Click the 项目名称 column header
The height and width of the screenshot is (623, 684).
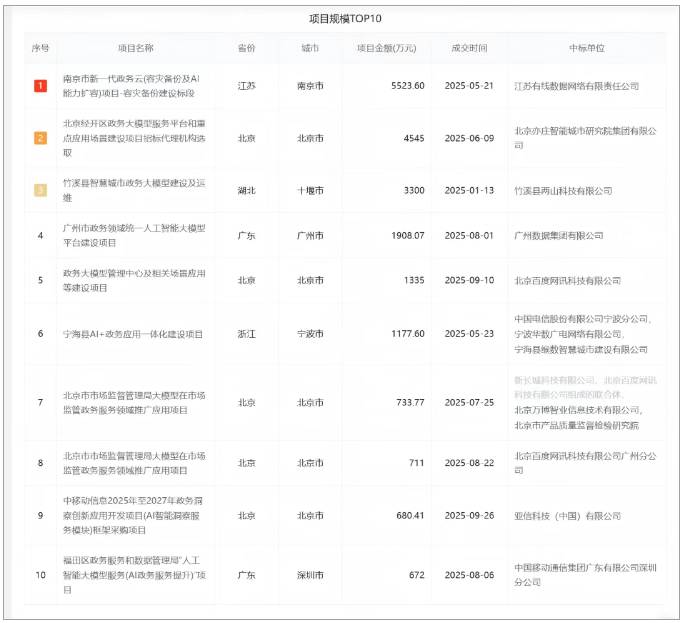pyautogui.click(x=136, y=48)
